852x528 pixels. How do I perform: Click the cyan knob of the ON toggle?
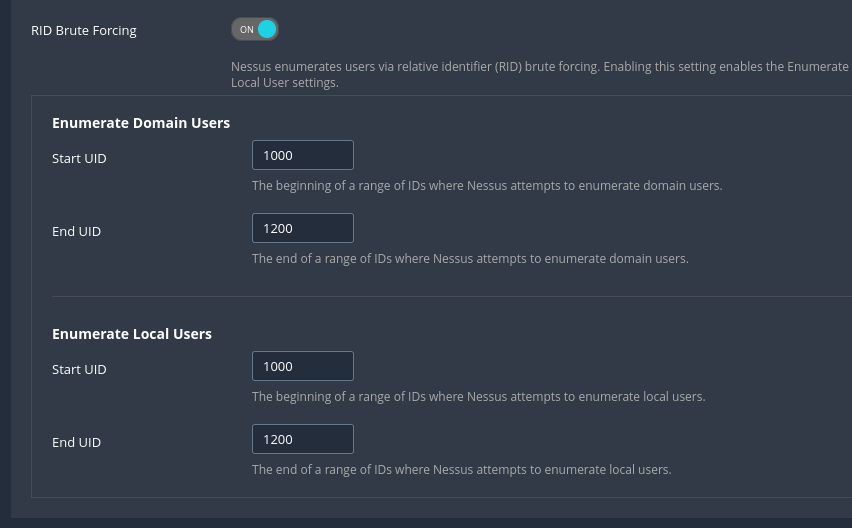tap(267, 30)
